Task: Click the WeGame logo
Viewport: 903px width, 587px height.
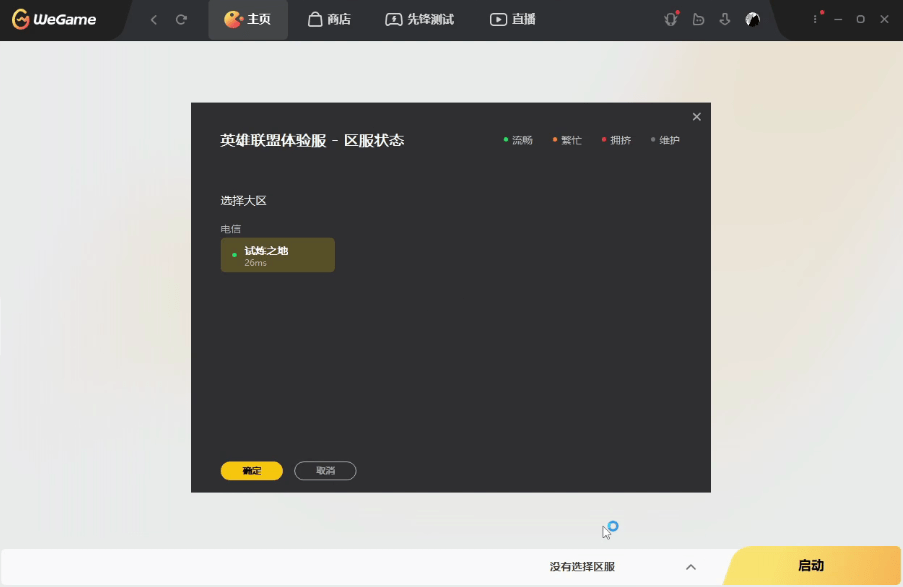Action: tap(54, 20)
